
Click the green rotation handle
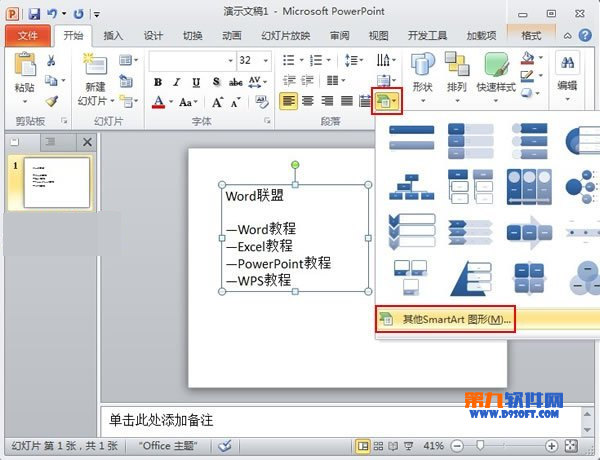click(x=295, y=165)
